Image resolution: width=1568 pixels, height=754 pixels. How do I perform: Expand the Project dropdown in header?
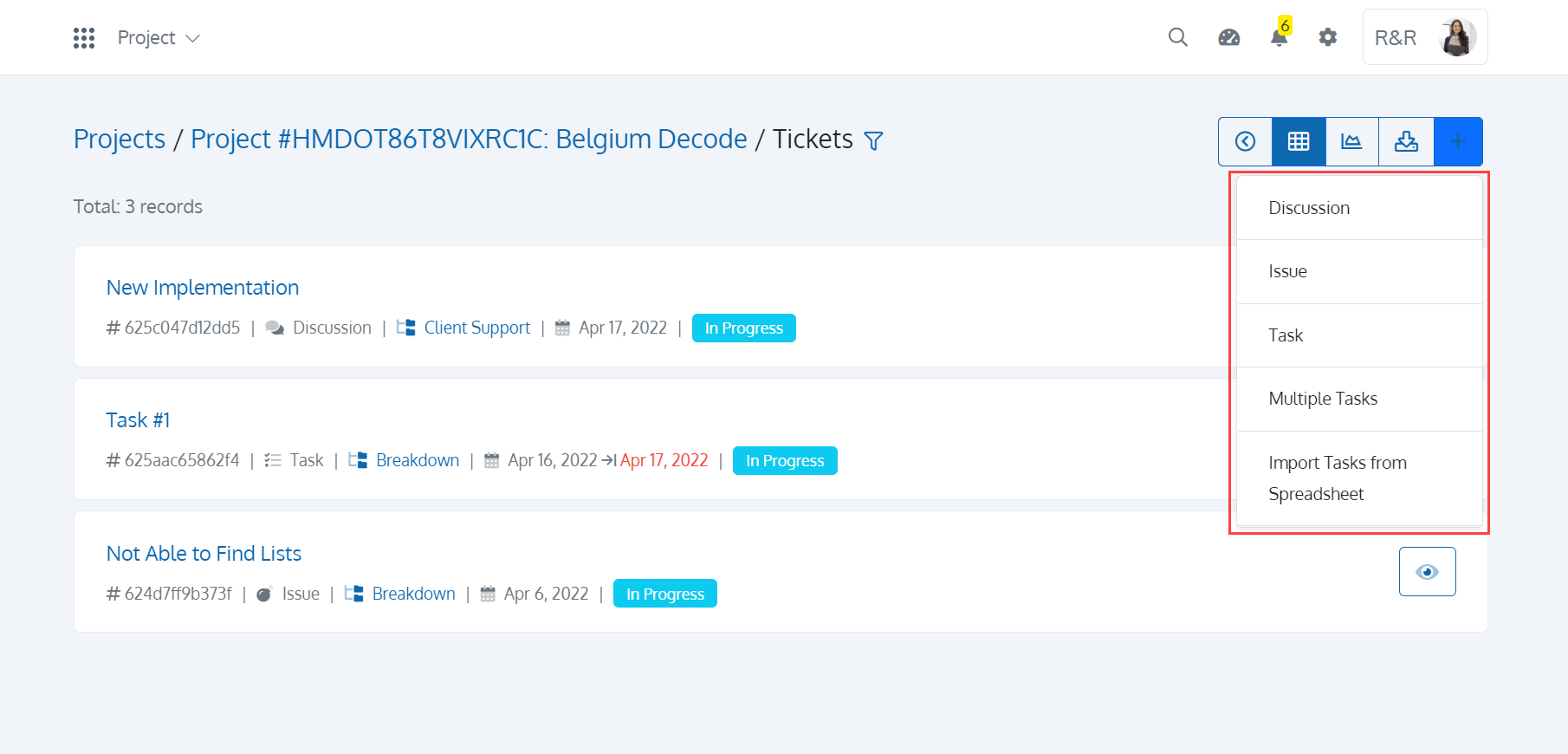point(159,38)
